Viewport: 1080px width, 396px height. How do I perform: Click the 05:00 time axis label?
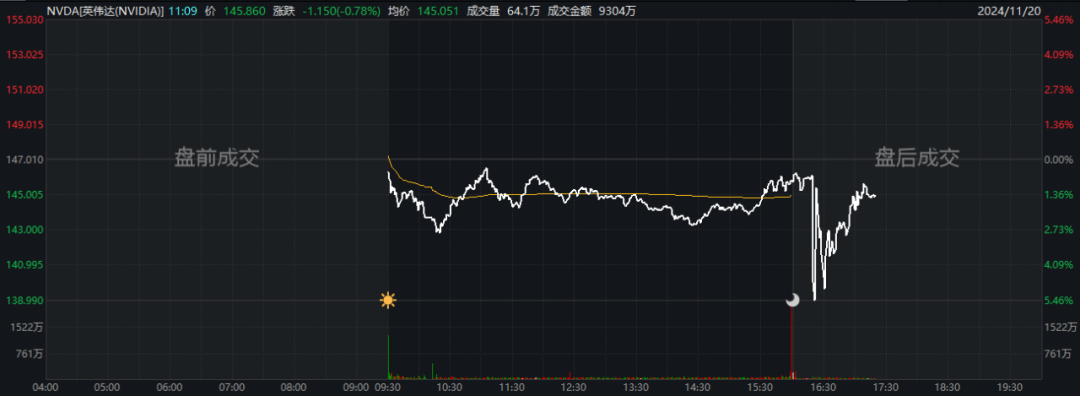coord(108,388)
